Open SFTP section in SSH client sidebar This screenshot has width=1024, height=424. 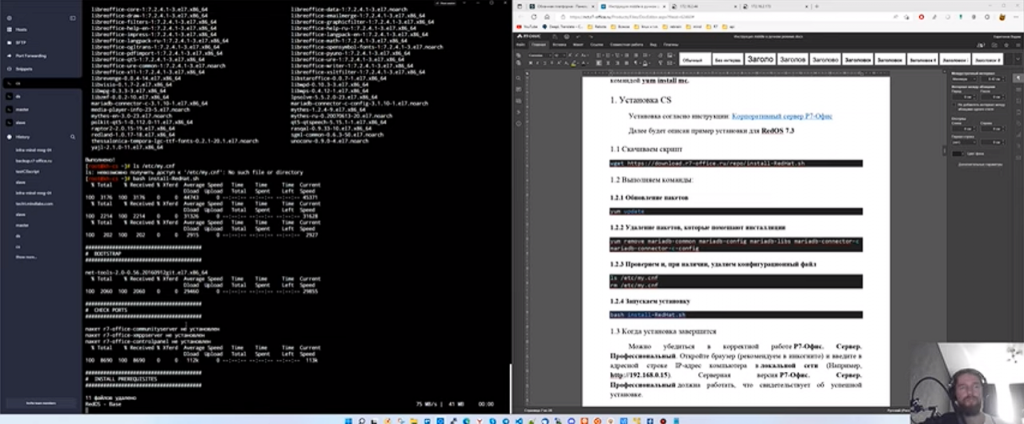(x=21, y=42)
